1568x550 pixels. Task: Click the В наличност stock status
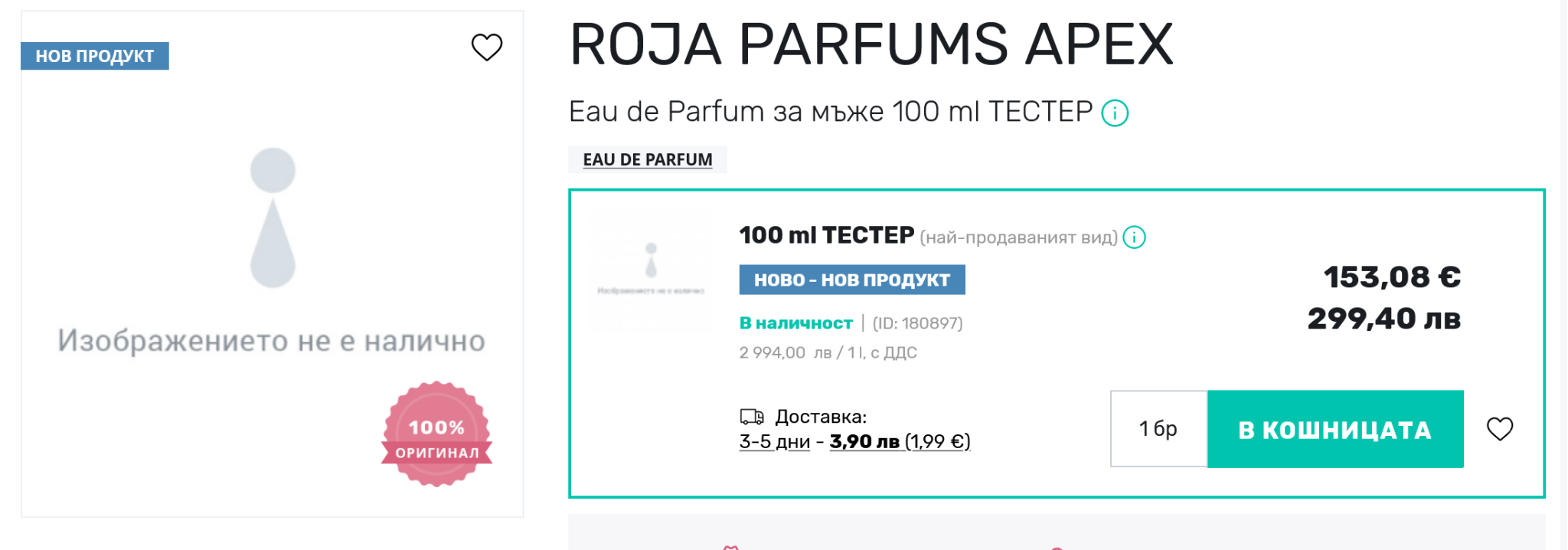(x=795, y=323)
